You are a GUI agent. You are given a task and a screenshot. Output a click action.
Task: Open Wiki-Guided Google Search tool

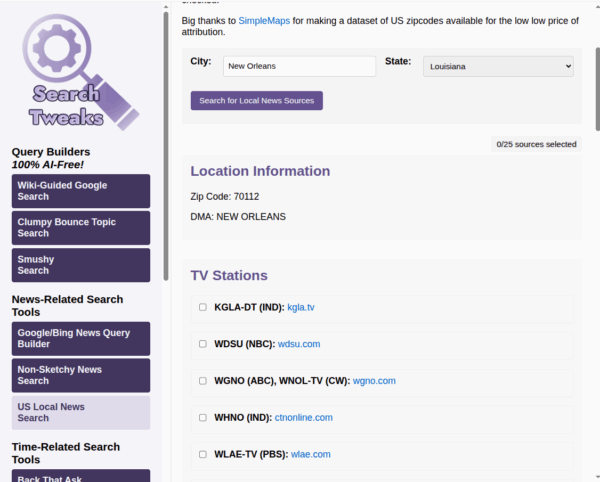[81, 191]
